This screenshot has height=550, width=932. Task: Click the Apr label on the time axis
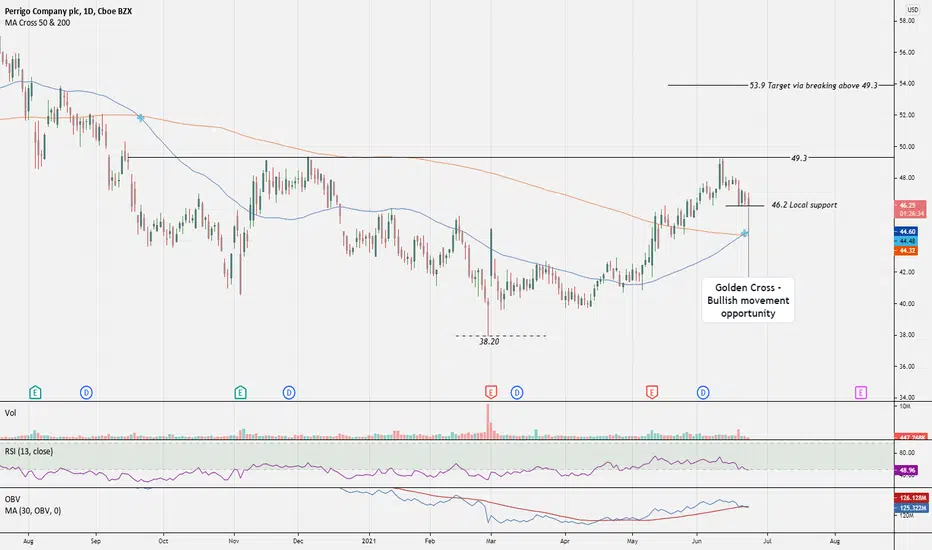click(565, 541)
